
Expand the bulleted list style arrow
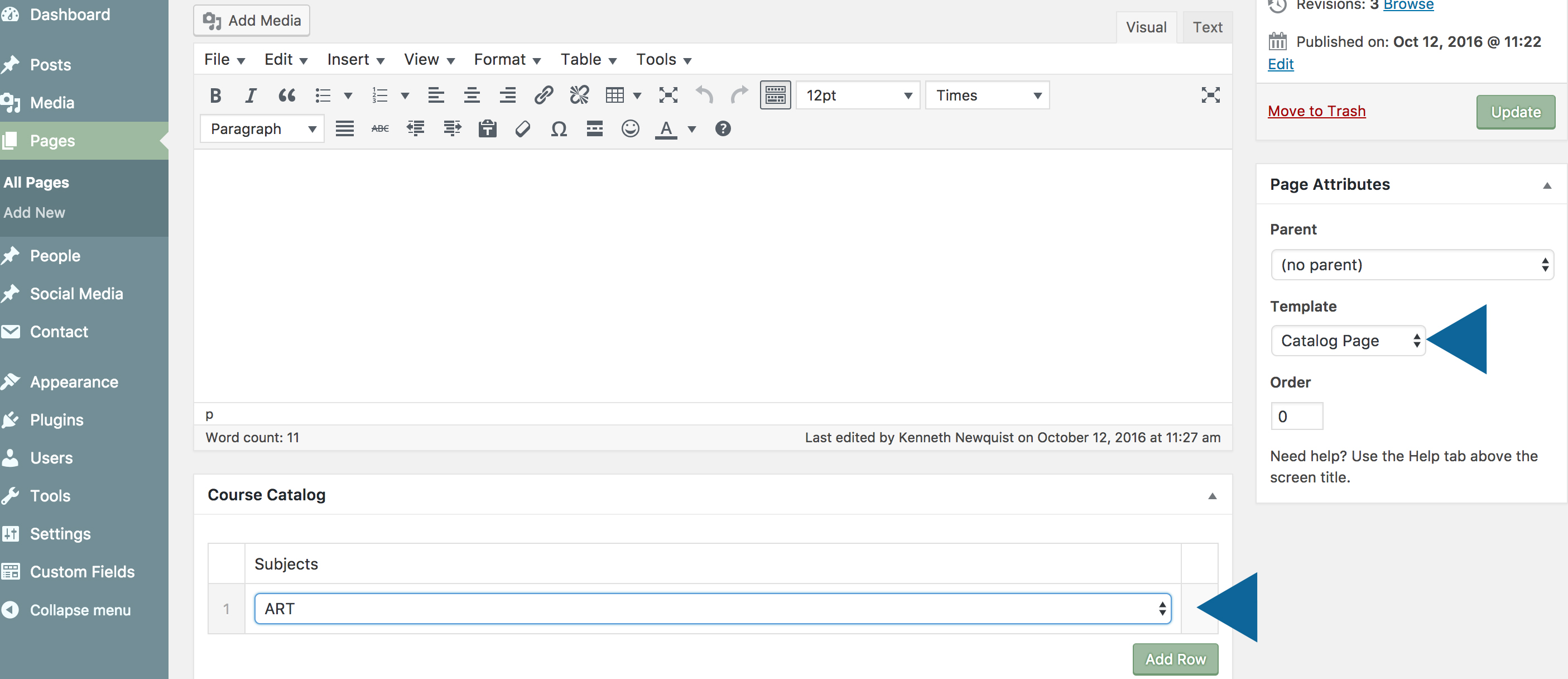coord(348,95)
